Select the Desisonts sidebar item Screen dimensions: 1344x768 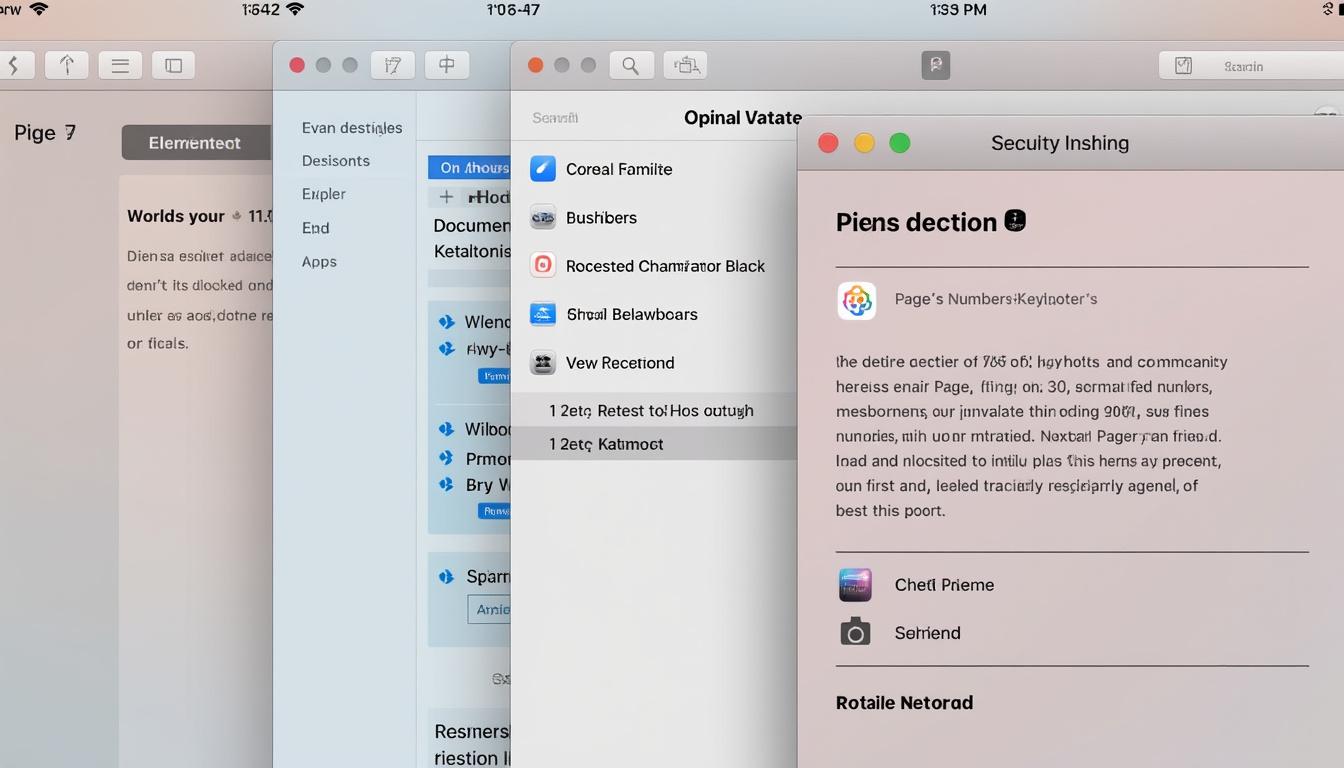pyautogui.click(x=335, y=160)
